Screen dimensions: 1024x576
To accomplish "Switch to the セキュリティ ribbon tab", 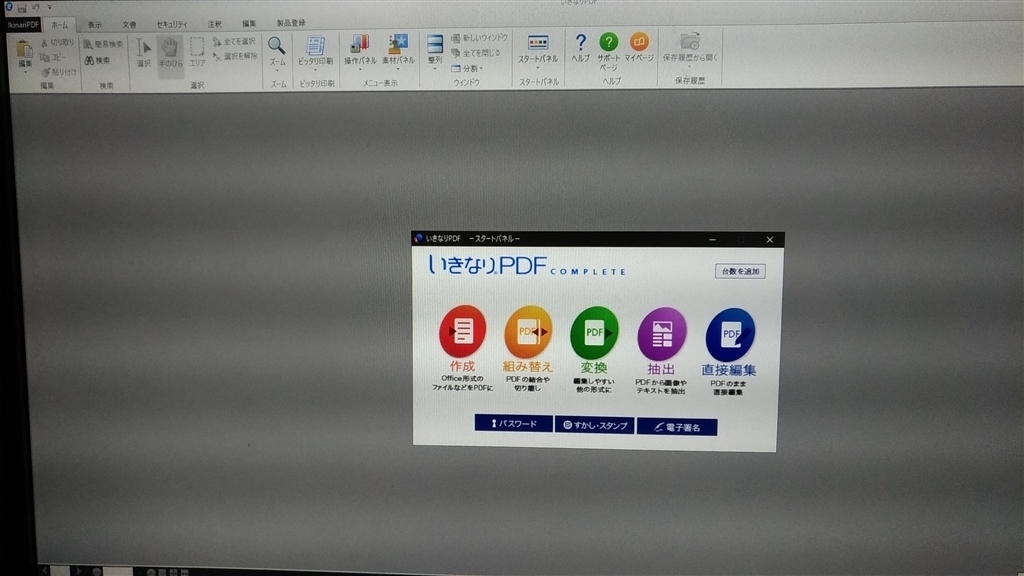I will point(172,23).
